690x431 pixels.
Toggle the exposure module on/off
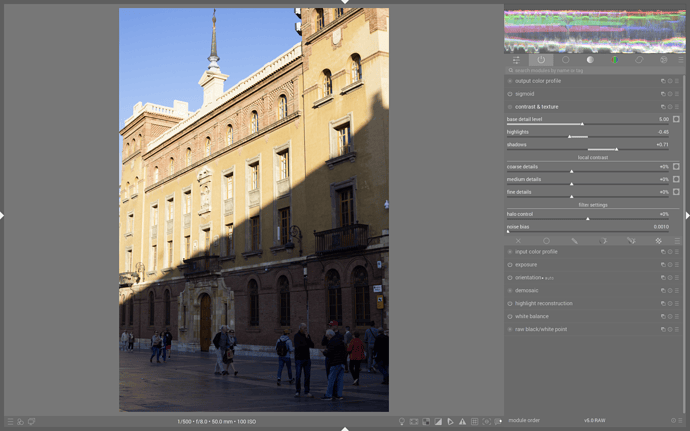click(x=510, y=265)
